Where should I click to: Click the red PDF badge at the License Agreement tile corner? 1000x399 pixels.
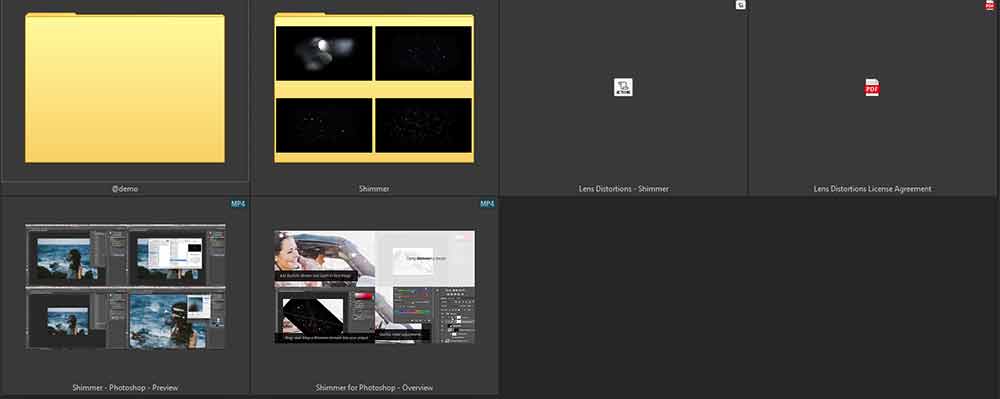990,4
